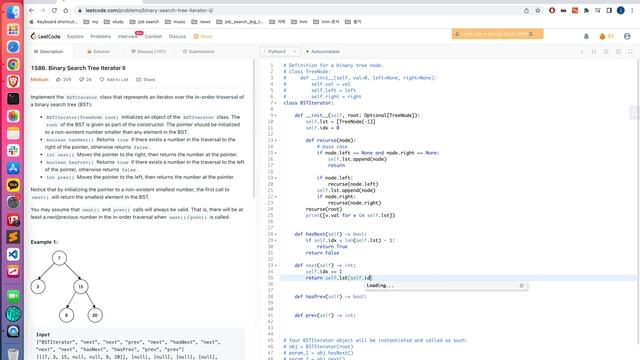Click code line 38 def hasPrev
The width and height of the screenshot is (640, 360).
pos(331,297)
